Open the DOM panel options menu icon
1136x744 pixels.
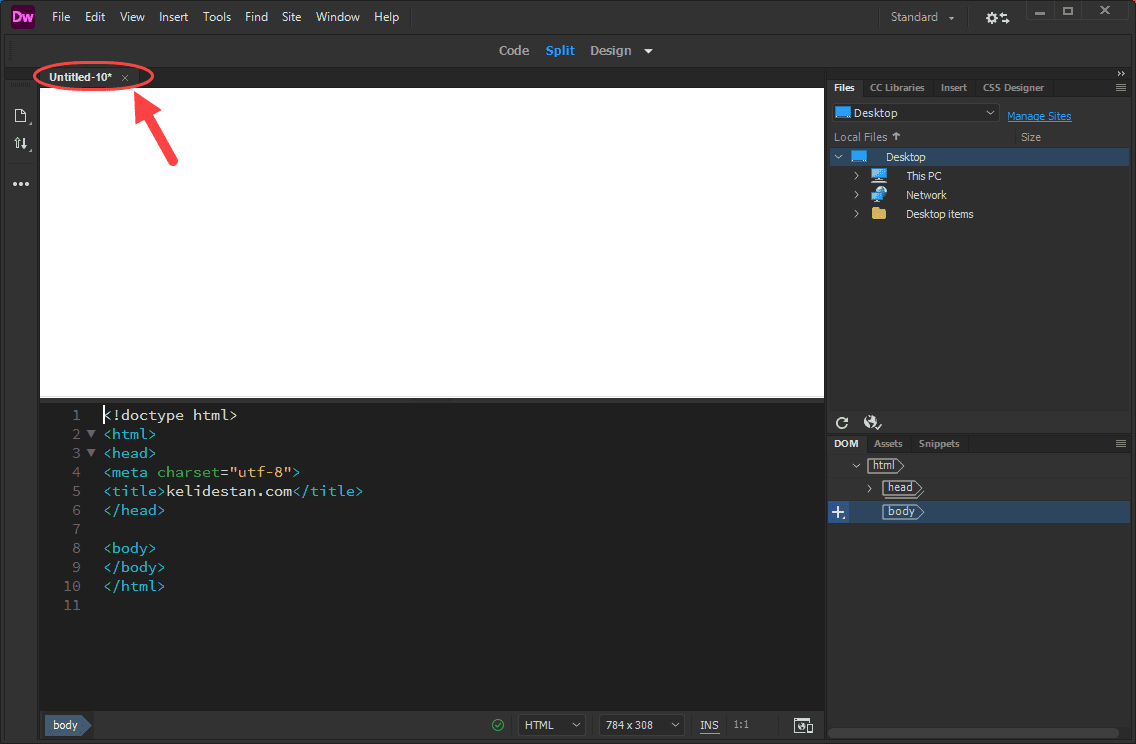(x=1121, y=443)
